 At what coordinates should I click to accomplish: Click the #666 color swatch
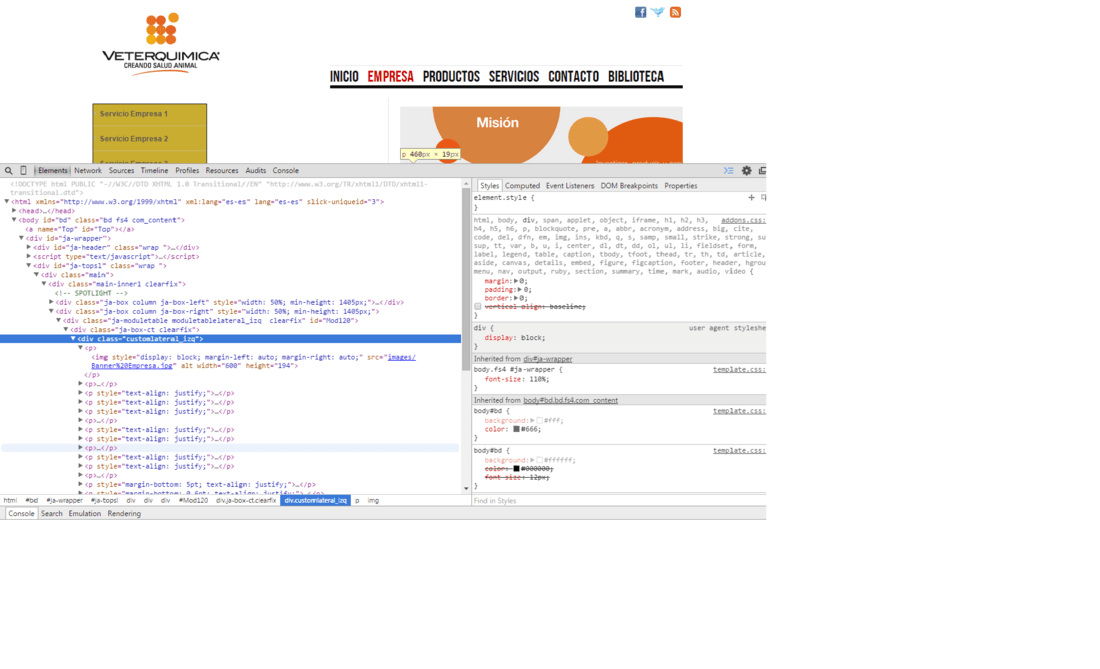click(x=516, y=429)
